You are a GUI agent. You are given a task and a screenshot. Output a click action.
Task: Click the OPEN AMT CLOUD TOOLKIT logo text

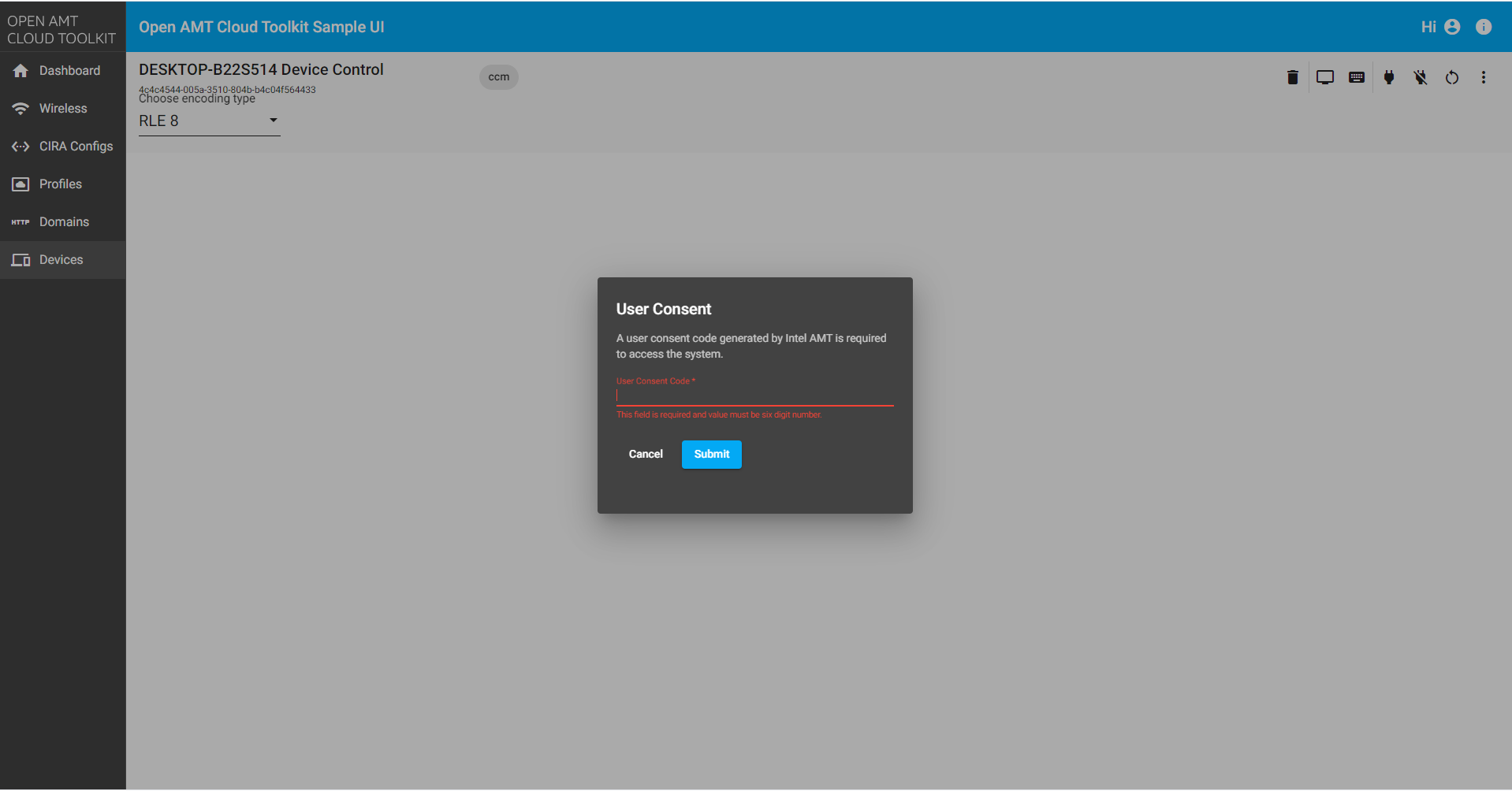pos(61,30)
